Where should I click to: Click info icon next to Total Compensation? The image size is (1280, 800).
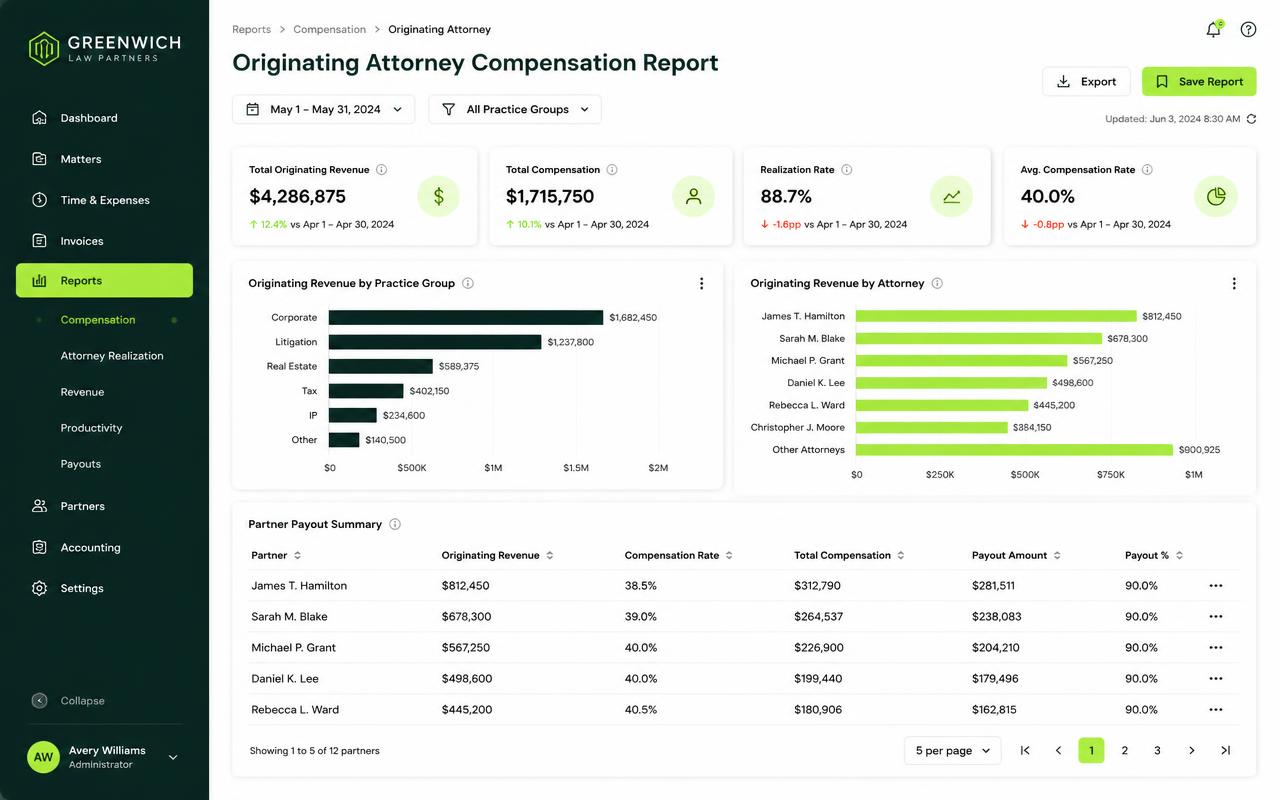click(x=612, y=170)
